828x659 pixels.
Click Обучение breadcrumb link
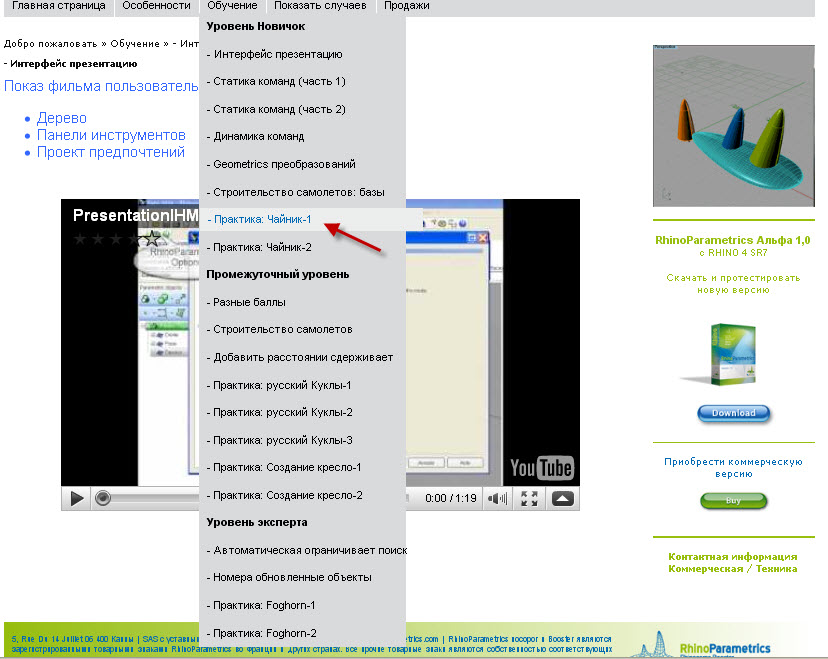pos(135,44)
